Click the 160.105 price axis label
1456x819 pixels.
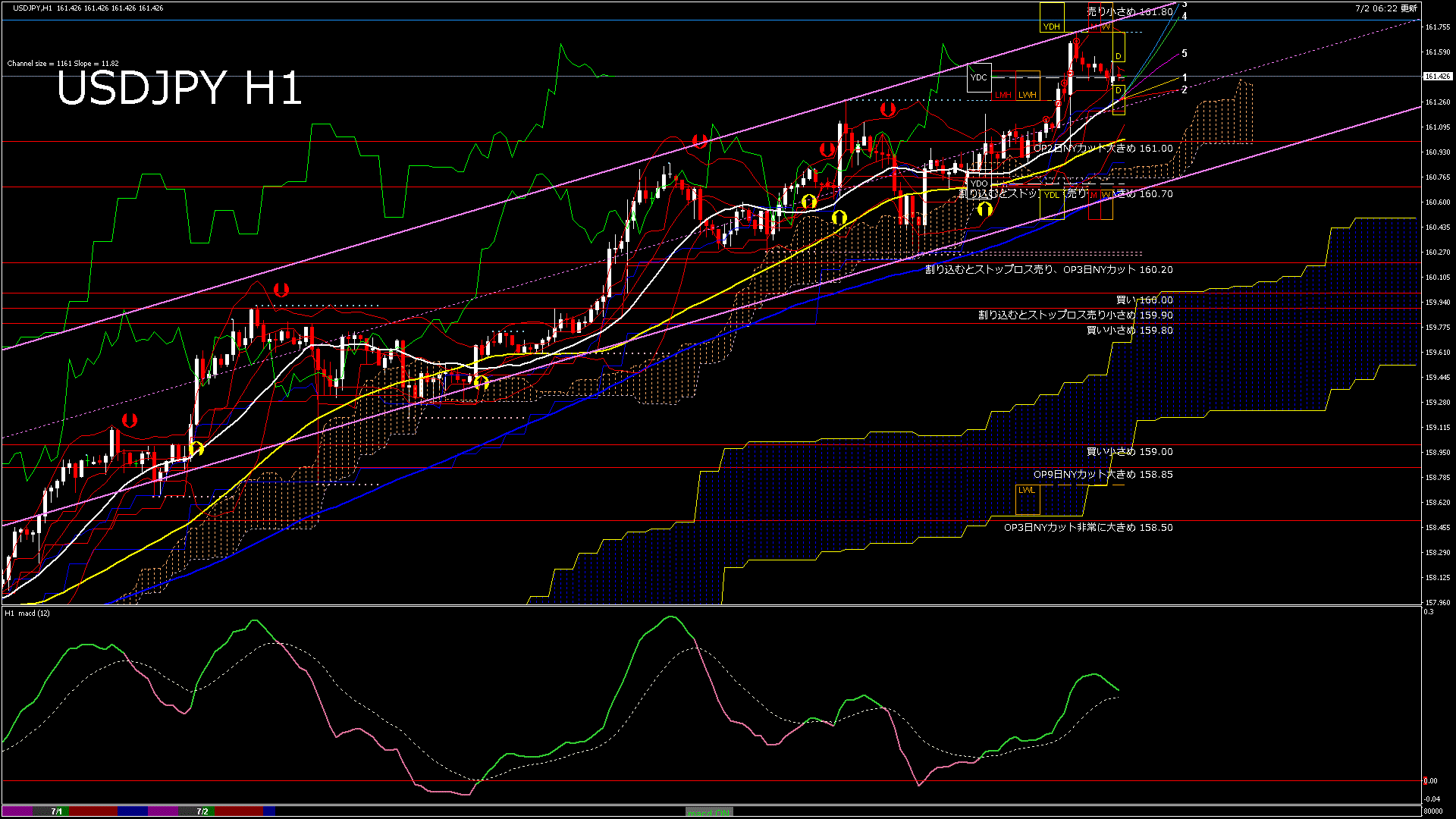[x=1438, y=278]
